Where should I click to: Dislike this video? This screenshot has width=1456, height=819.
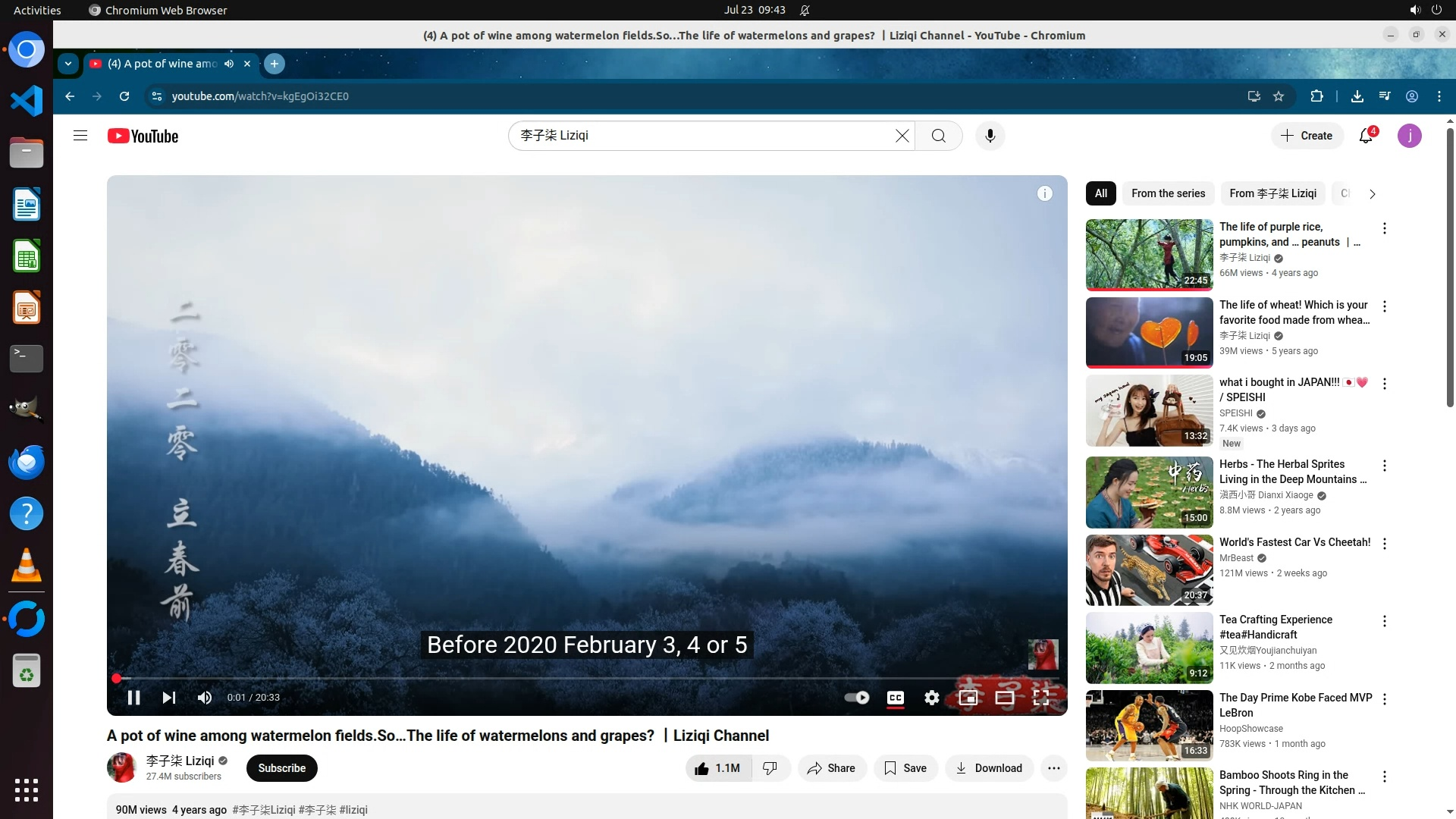pyautogui.click(x=770, y=768)
